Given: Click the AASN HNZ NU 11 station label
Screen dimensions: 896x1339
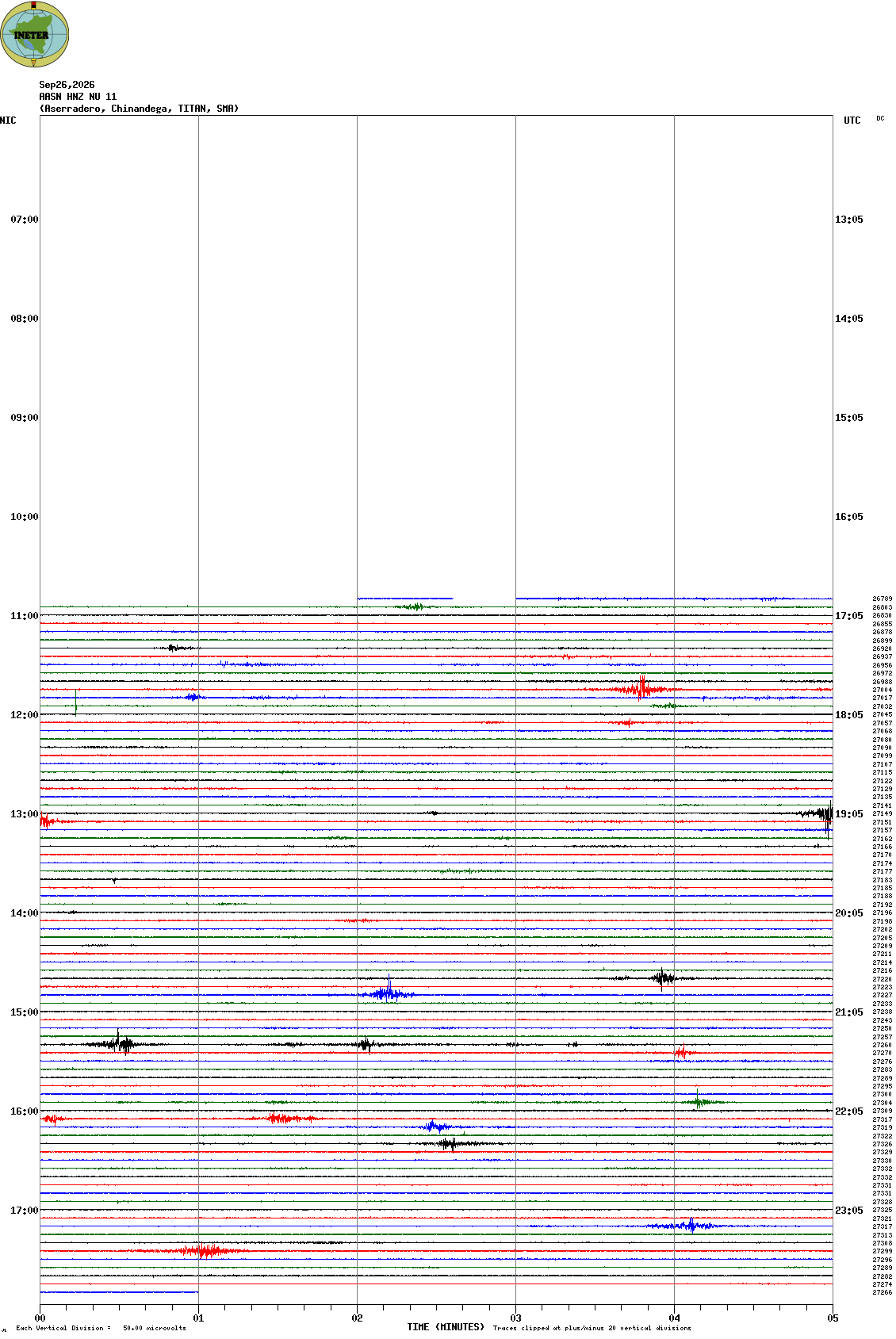Looking at the screenshot, I should (78, 97).
